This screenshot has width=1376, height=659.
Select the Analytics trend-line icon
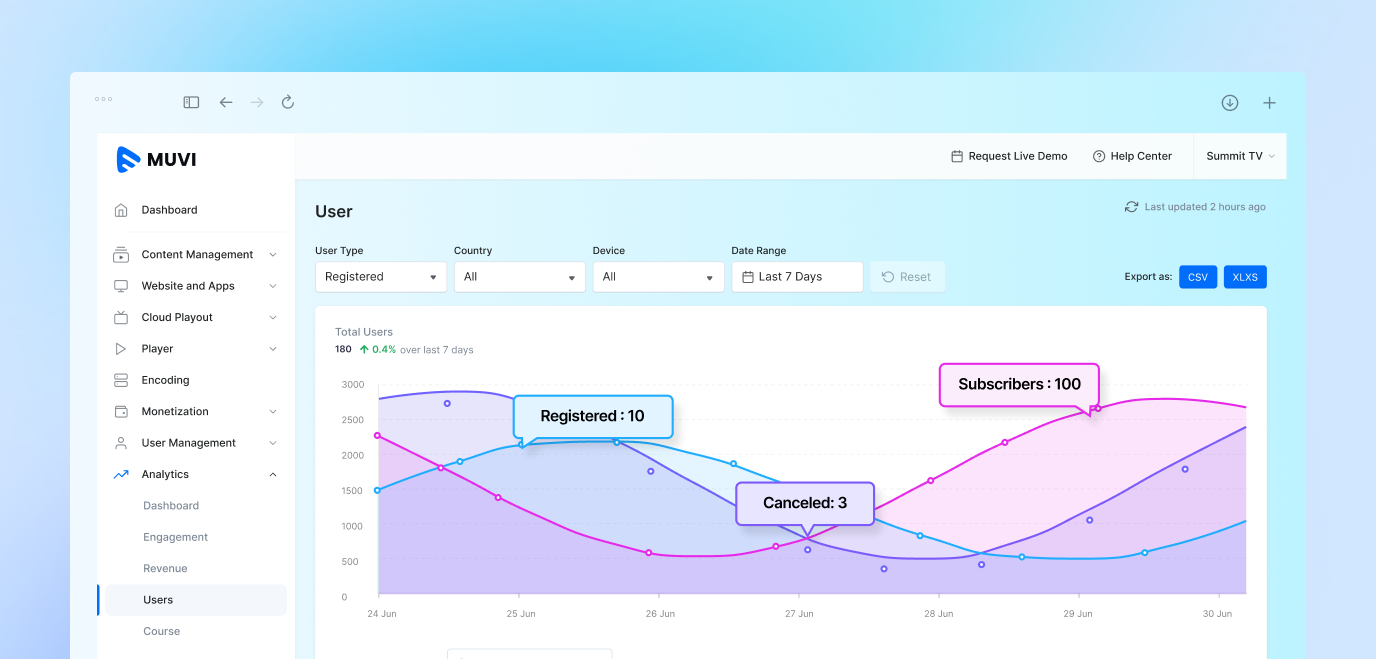(x=121, y=474)
